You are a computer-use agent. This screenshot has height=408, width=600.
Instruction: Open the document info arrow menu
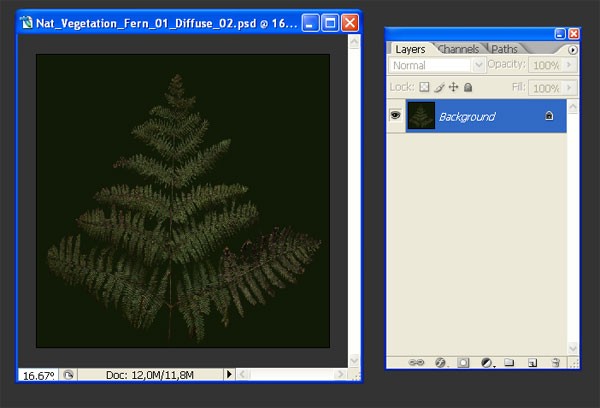[229, 374]
